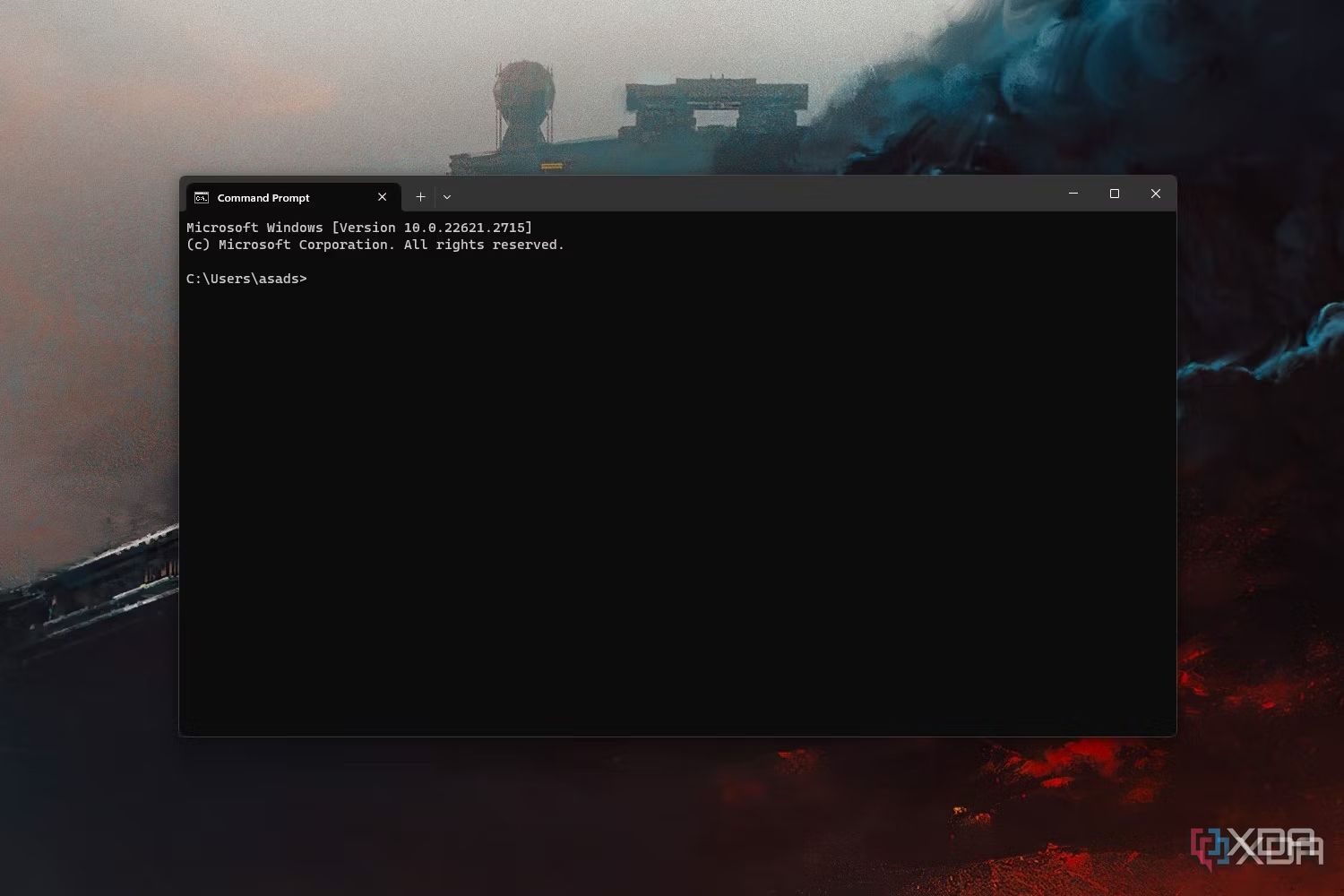Click the C:\Users\asads> prompt text
This screenshot has height=896, width=1344.
coord(246,279)
